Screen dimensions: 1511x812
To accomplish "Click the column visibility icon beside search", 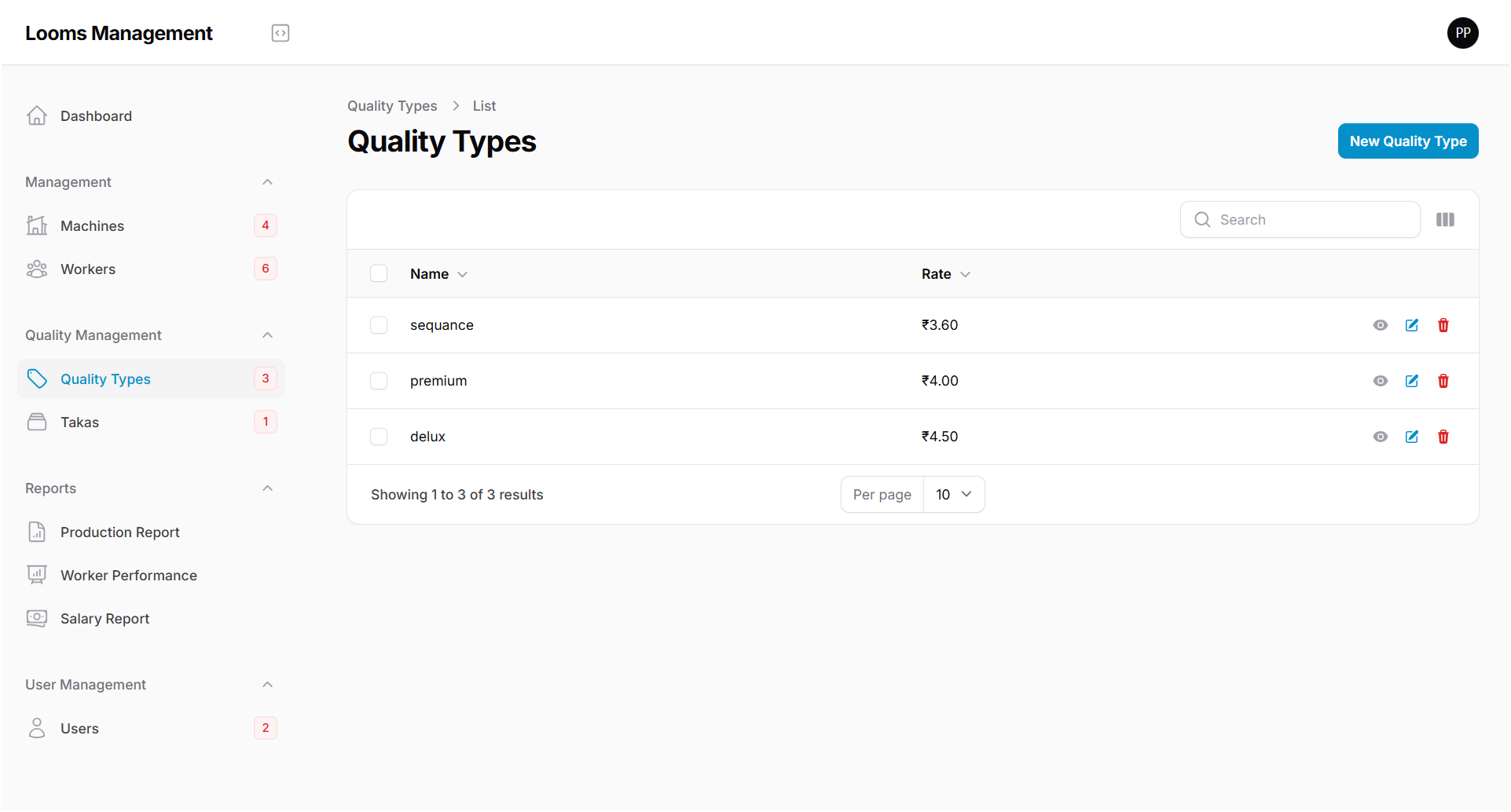I will pyautogui.click(x=1445, y=219).
